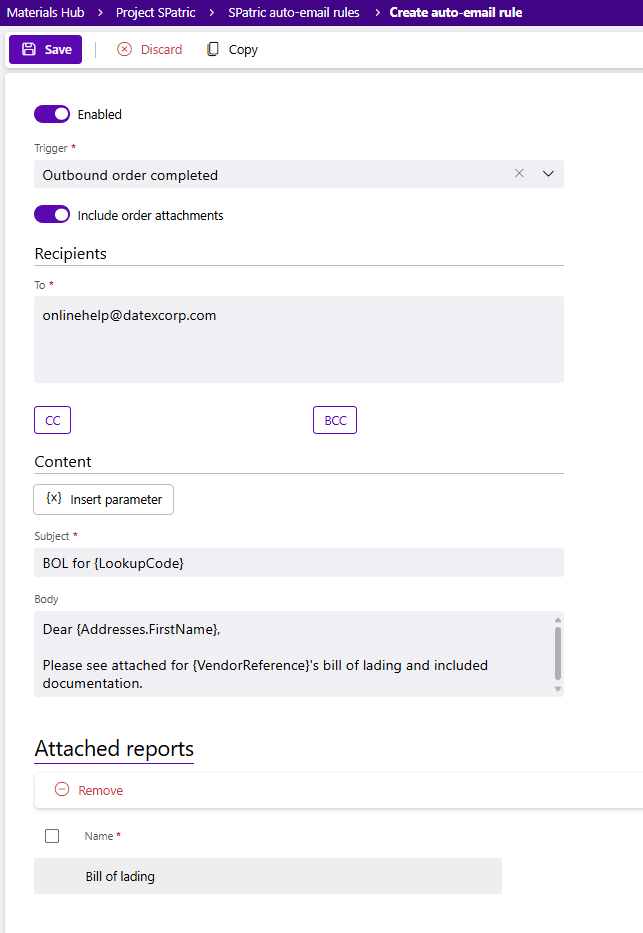Click the Copy document icon
This screenshot has height=933, width=643.
point(213,49)
